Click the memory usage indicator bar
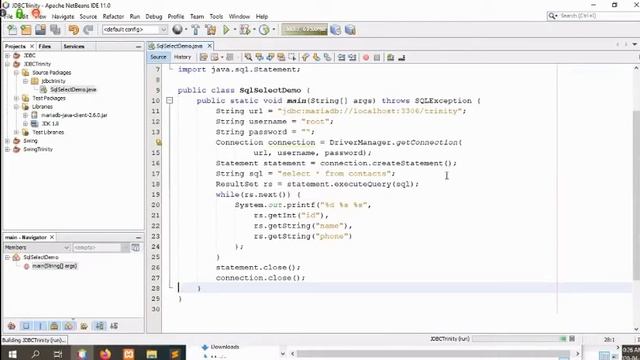Viewport: 640px width, 360px height. pyautogui.click(x=304, y=30)
